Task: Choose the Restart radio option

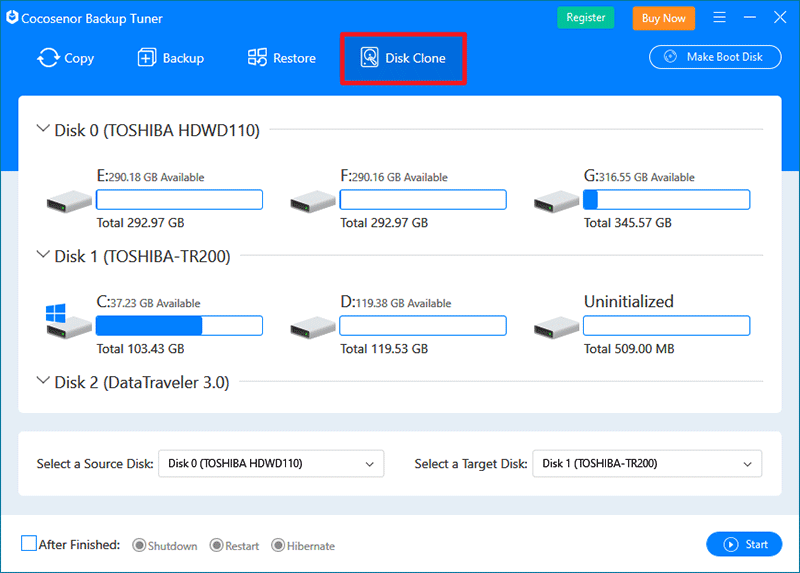Action: 216,545
